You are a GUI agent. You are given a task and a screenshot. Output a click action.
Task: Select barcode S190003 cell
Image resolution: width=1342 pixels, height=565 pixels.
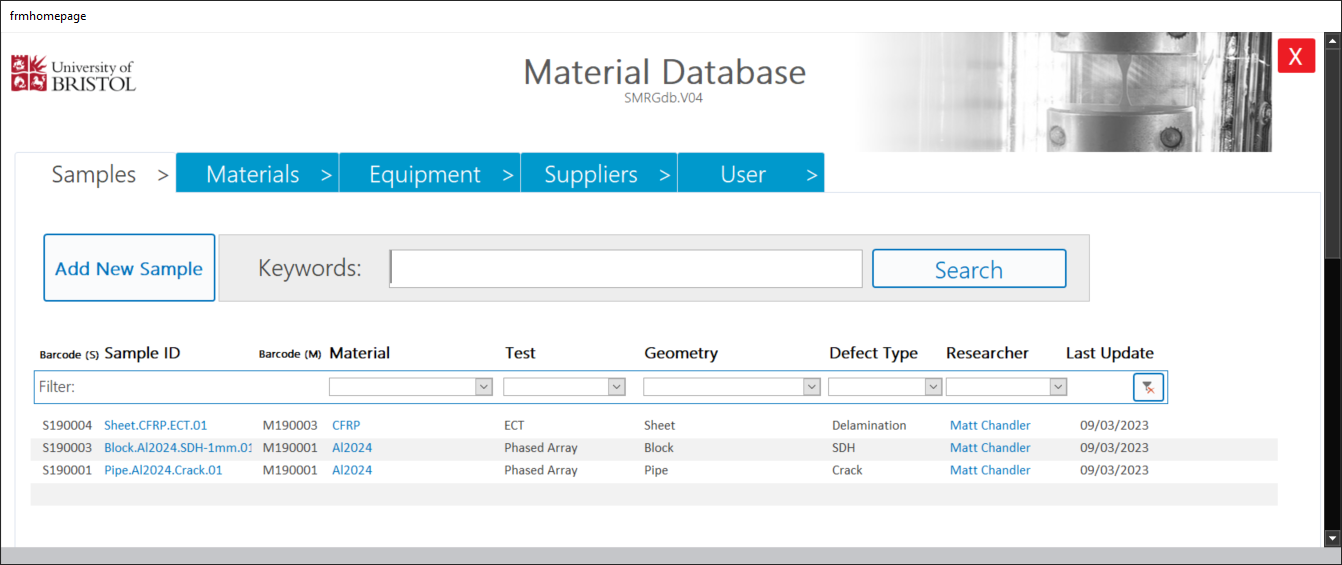(x=67, y=448)
